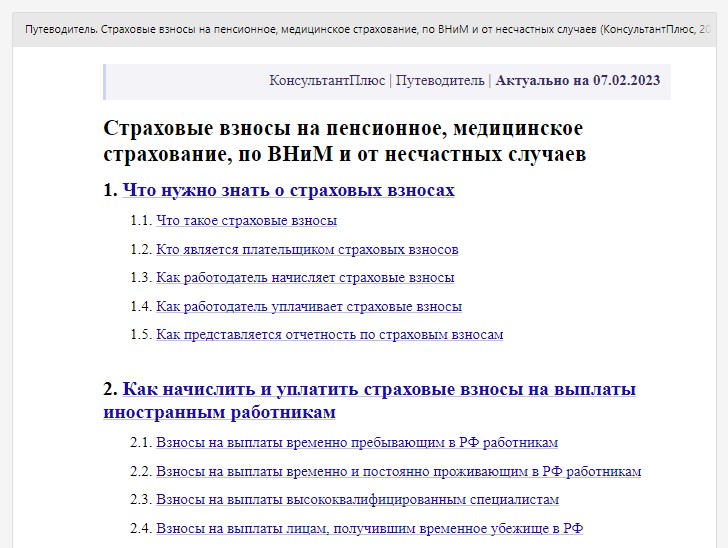Image resolution: width=728 pixels, height=548 pixels.
Task: Open section 1 'Что нужно знать о страховых взносах'
Action: point(288,190)
